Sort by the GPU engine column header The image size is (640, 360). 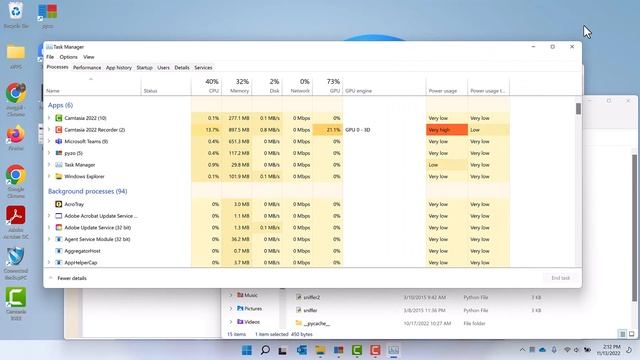pyautogui.click(x=384, y=86)
